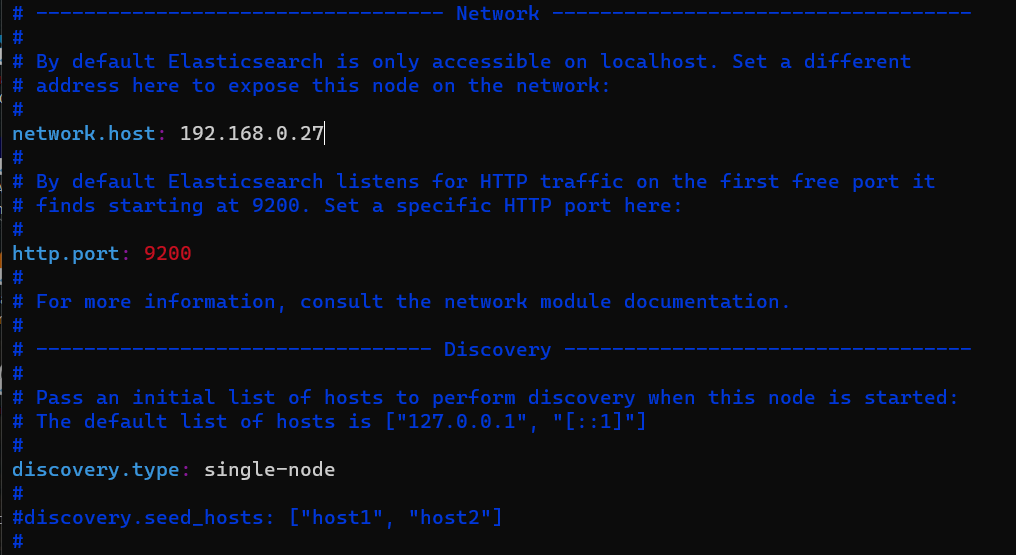
Task: Place cursor on the 192.168.0.27 address value
Action: tap(252, 133)
